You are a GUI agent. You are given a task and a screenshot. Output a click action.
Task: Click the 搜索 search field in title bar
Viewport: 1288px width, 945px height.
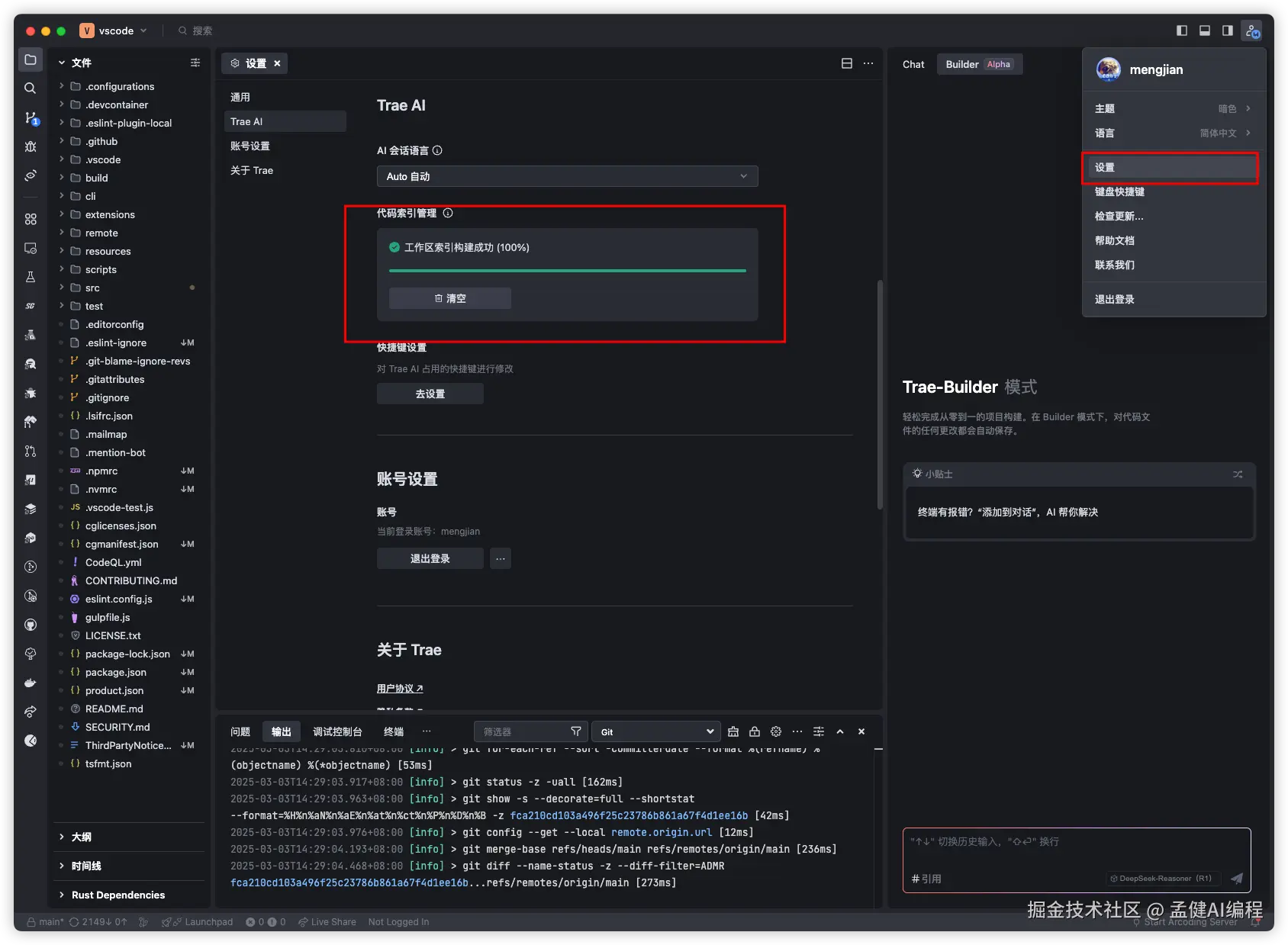pyautogui.click(x=195, y=31)
